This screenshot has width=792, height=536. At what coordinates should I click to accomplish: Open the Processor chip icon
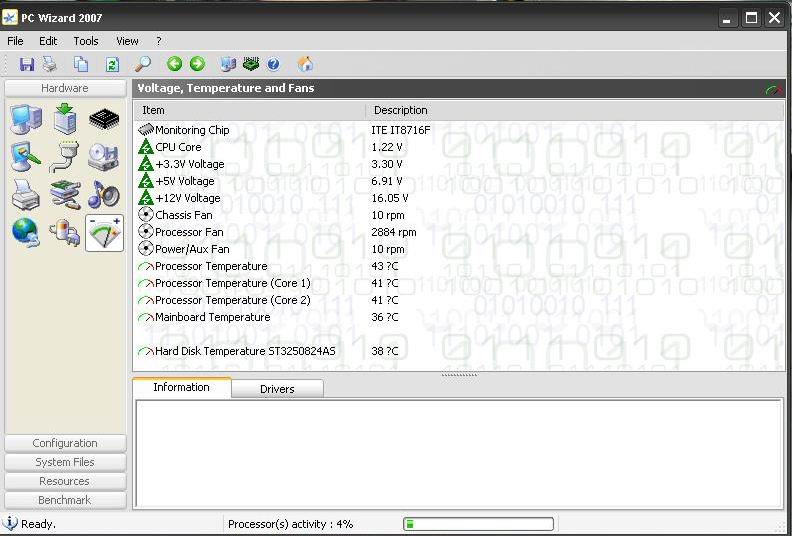pyautogui.click(x=104, y=119)
